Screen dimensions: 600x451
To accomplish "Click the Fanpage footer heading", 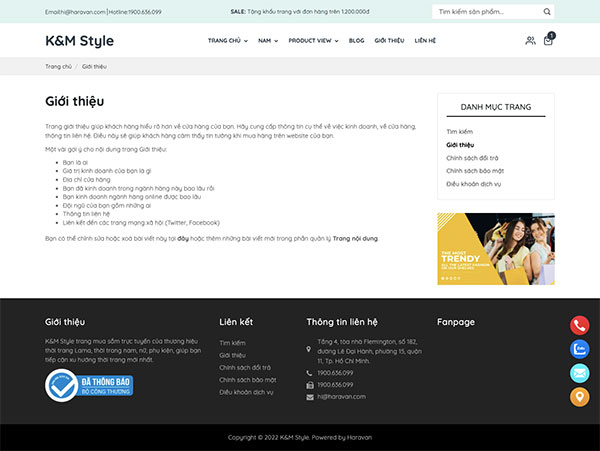I will click(456, 322).
